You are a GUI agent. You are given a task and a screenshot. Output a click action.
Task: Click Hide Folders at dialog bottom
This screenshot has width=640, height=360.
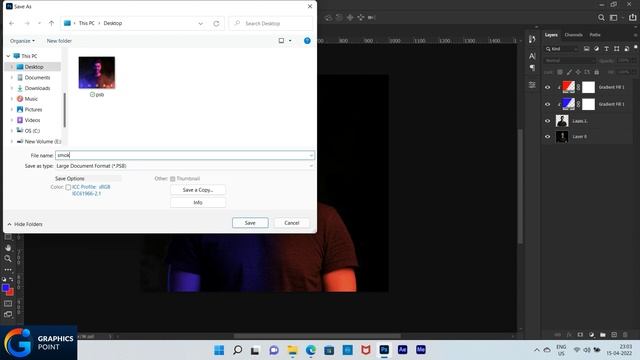(x=25, y=224)
